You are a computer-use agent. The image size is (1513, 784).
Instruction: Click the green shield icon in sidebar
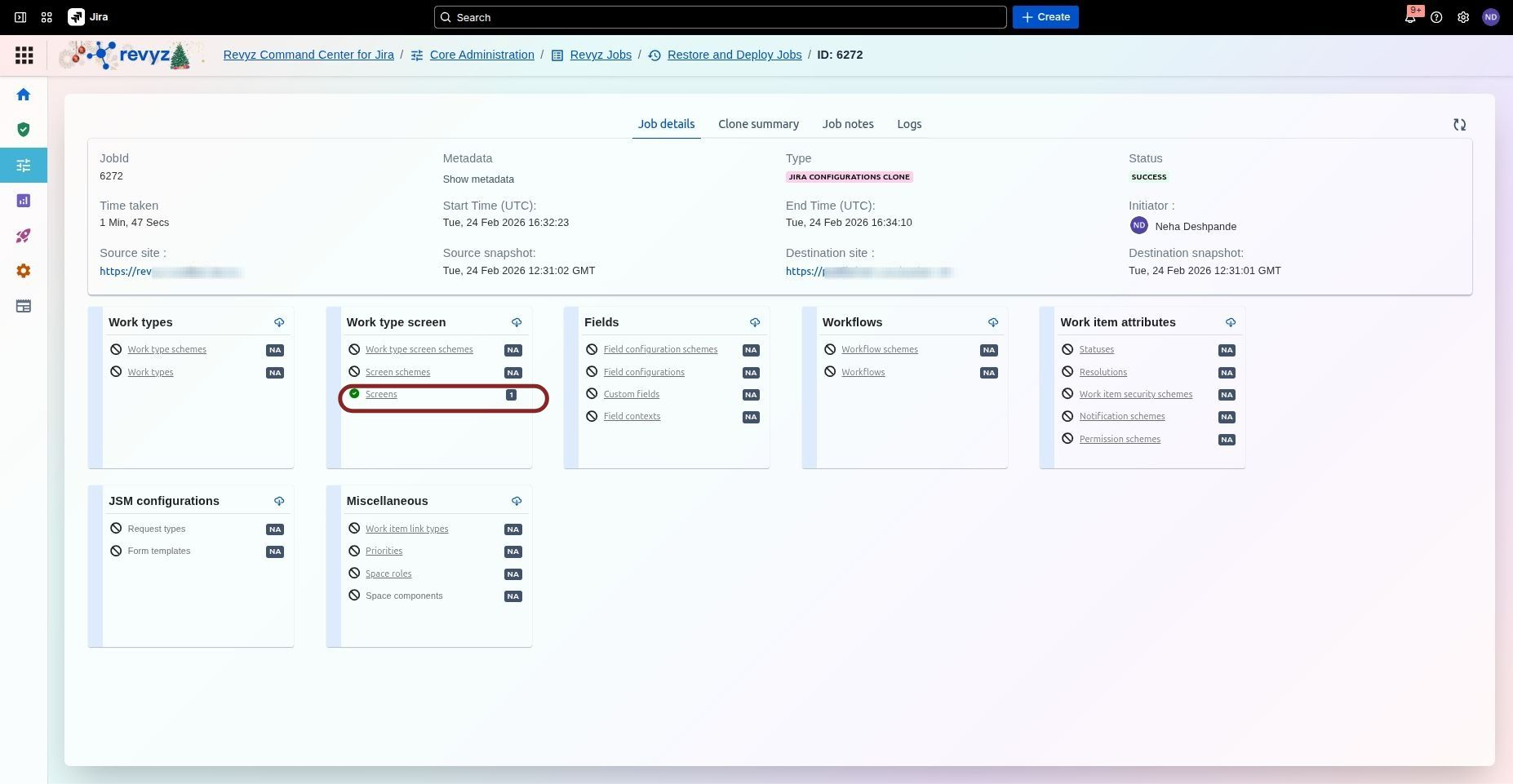[24, 130]
